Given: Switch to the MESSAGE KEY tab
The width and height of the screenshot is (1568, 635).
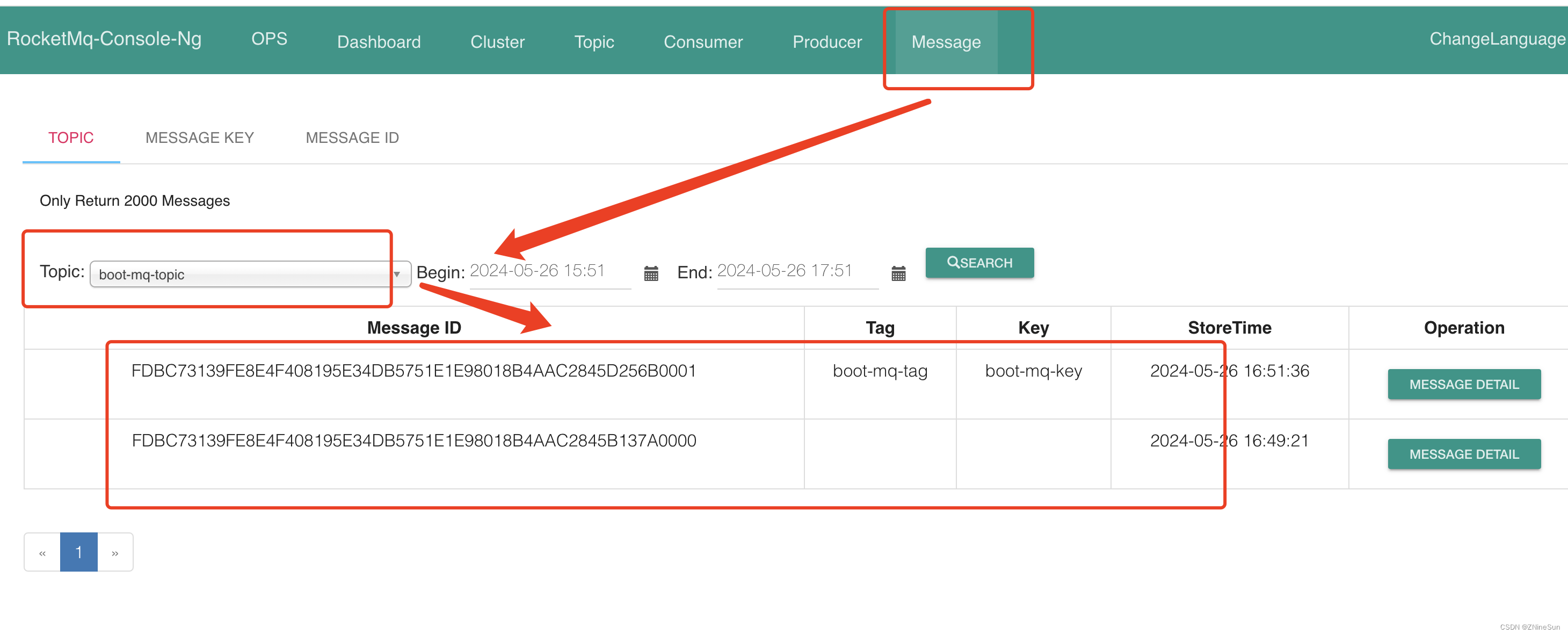Looking at the screenshot, I should coord(199,138).
